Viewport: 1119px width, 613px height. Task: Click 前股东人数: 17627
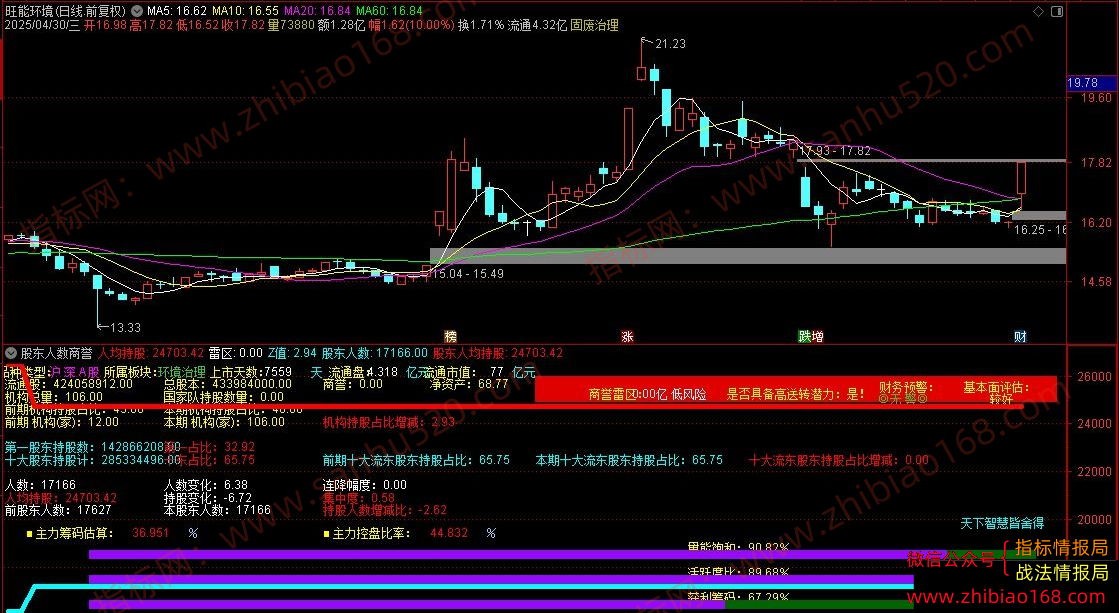coord(58,510)
